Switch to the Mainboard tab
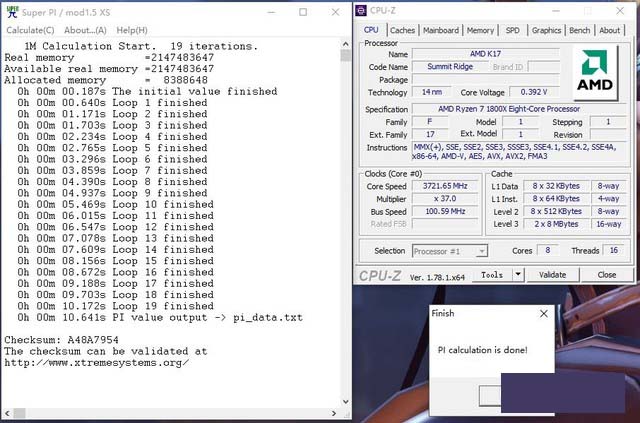The image size is (640, 423). (441, 30)
